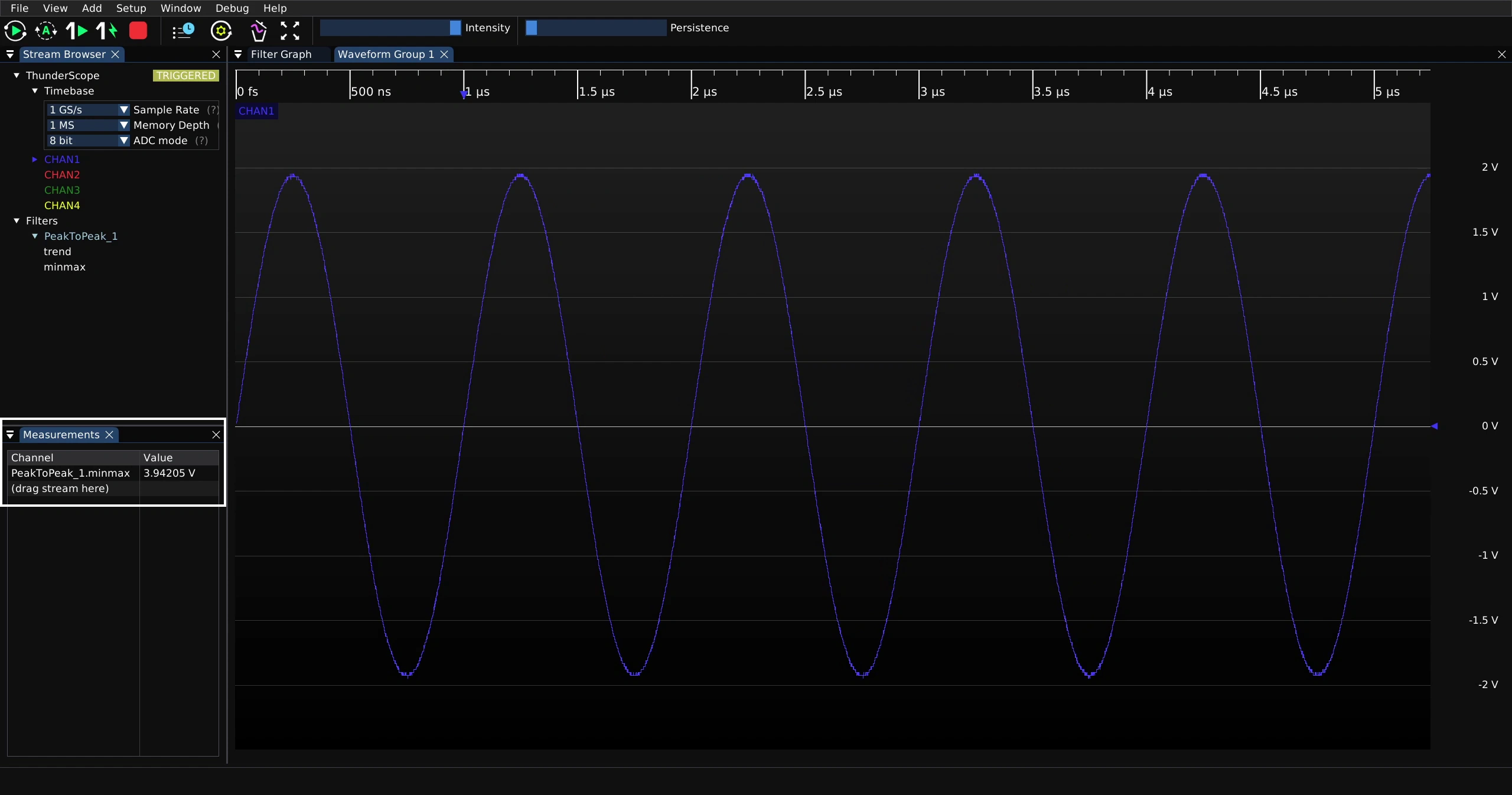Screen dimensions: 1512x795
Task: Stop acquisition with the red stop button
Action: 138,31
